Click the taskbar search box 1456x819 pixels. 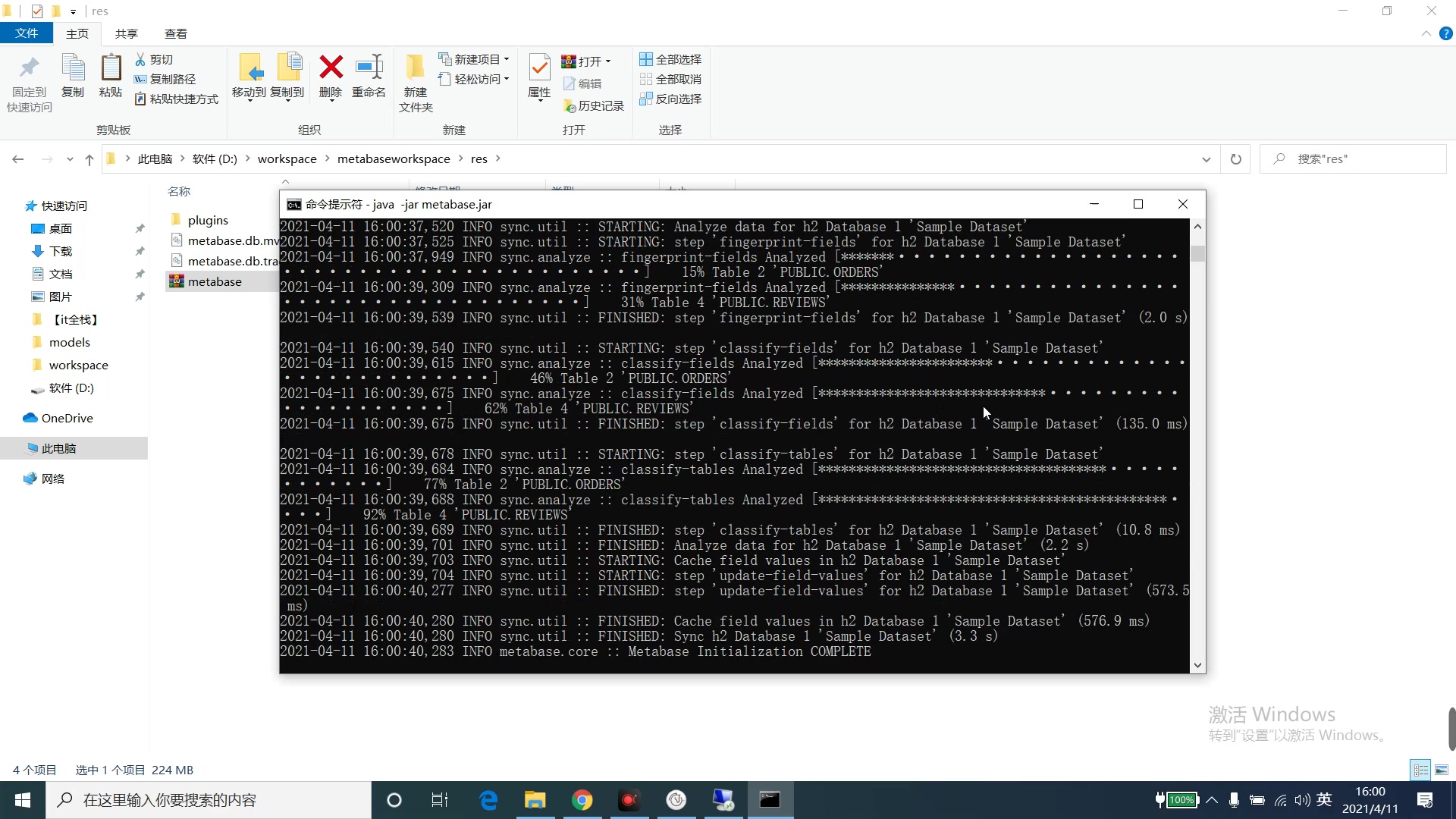click(209, 800)
